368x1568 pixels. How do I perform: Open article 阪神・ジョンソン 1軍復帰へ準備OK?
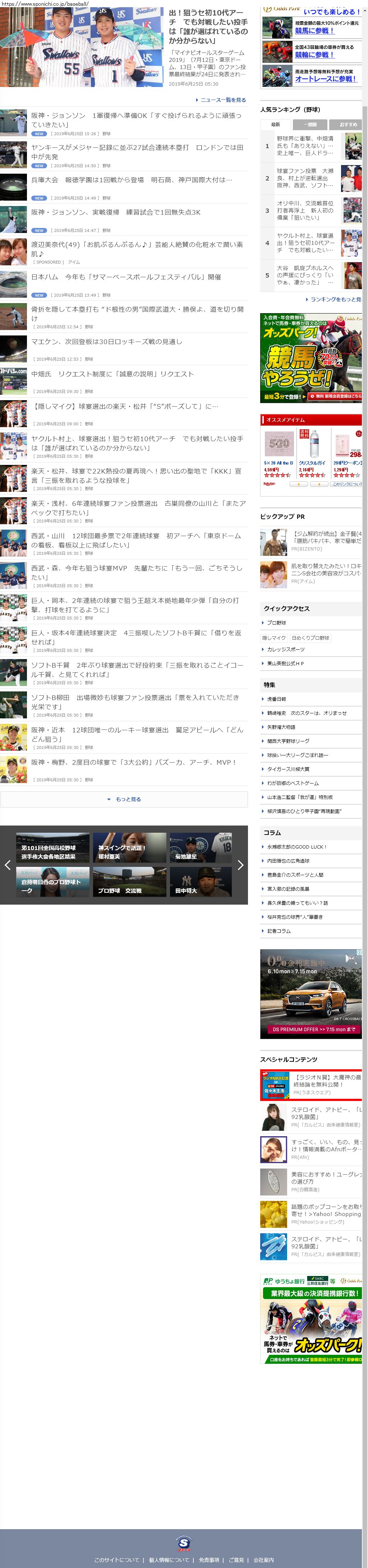[x=136, y=120]
